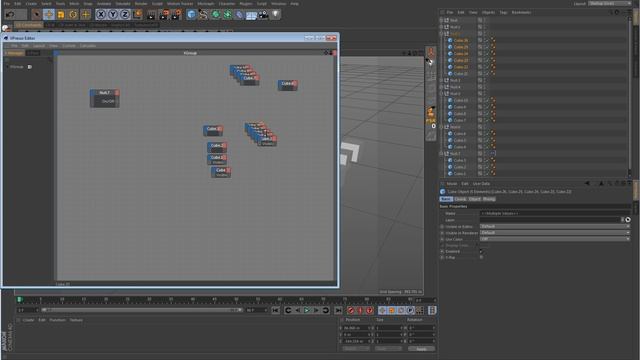This screenshot has height=360, width=640.
Task: Click the Apply button in Coordinates
Action: 421,349
